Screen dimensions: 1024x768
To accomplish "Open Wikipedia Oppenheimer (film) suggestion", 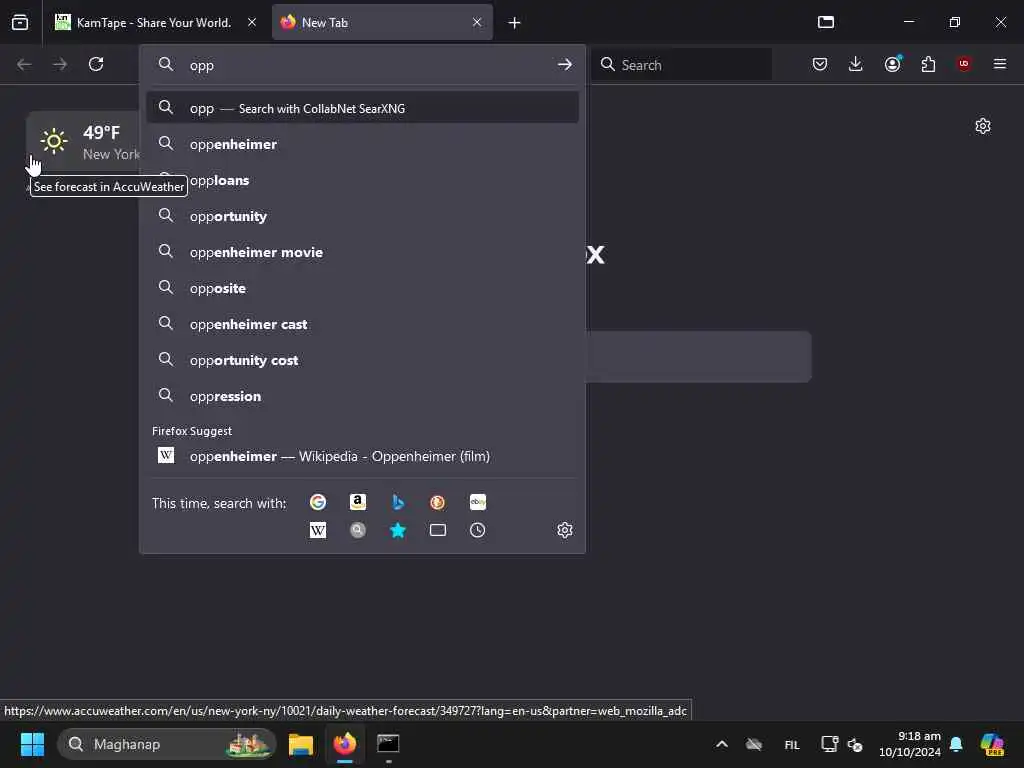I will point(362,456).
